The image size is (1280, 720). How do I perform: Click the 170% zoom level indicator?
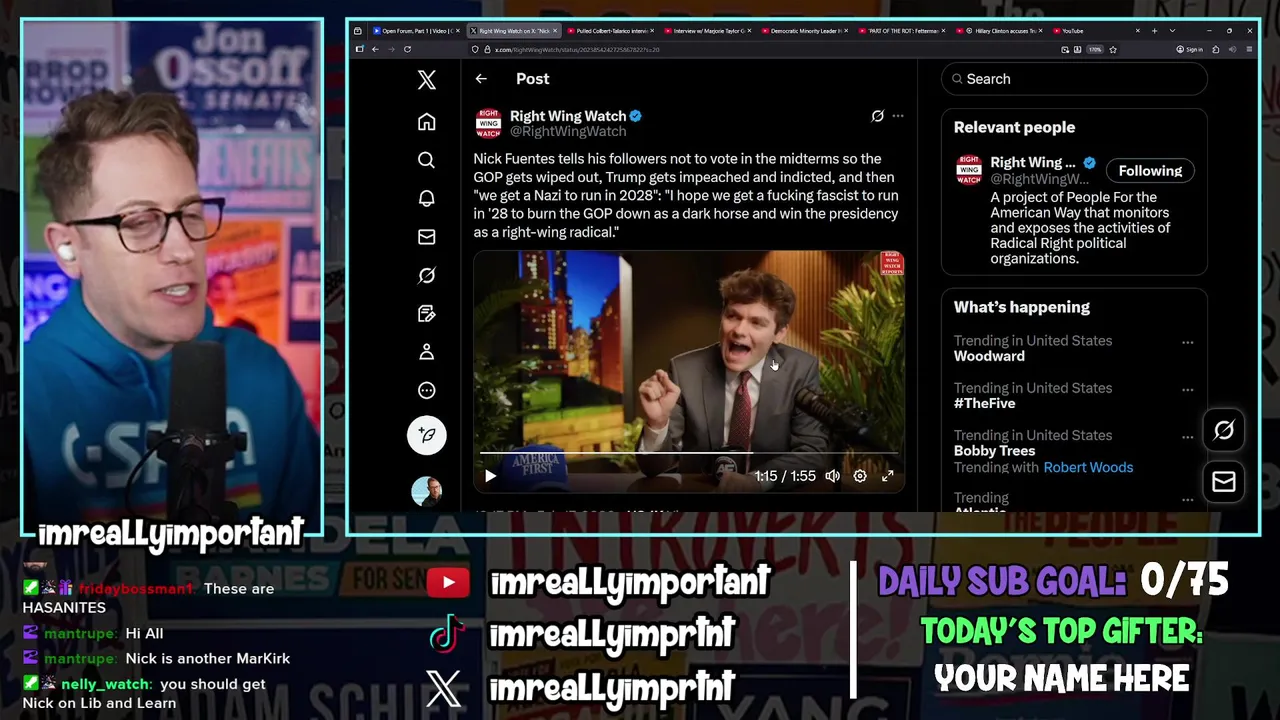coord(1095,49)
